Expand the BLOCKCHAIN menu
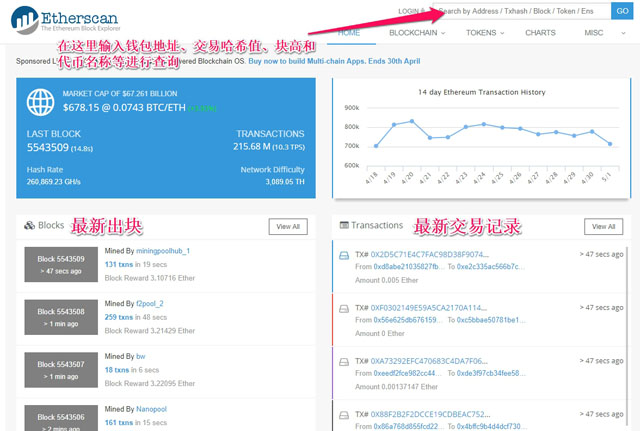 (417, 33)
